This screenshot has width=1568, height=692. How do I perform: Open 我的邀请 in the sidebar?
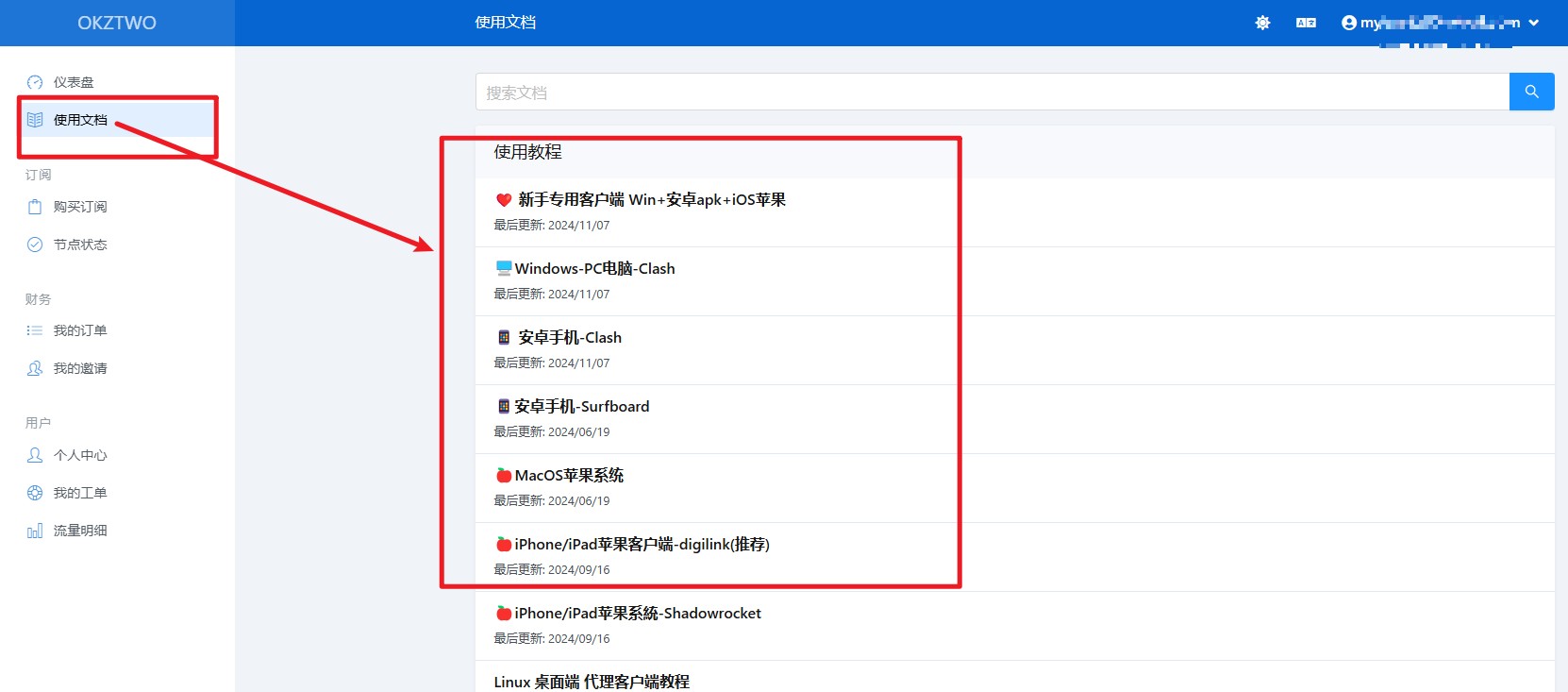pos(80,368)
